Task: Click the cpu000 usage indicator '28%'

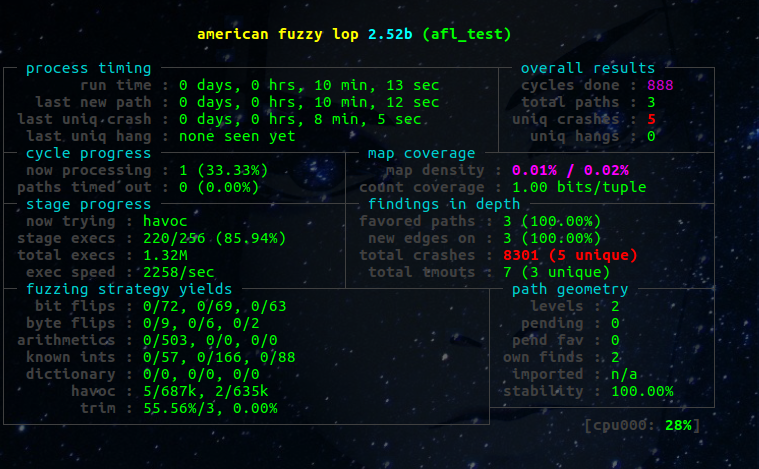Action: [678, 425]
